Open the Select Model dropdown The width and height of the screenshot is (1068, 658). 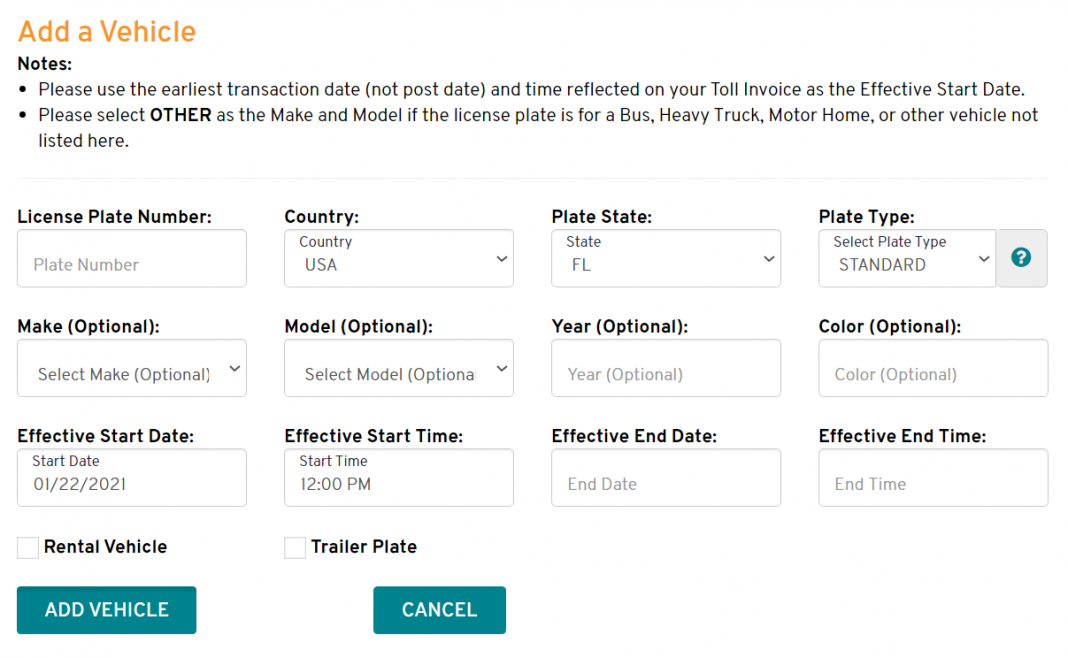click(398, 368)
